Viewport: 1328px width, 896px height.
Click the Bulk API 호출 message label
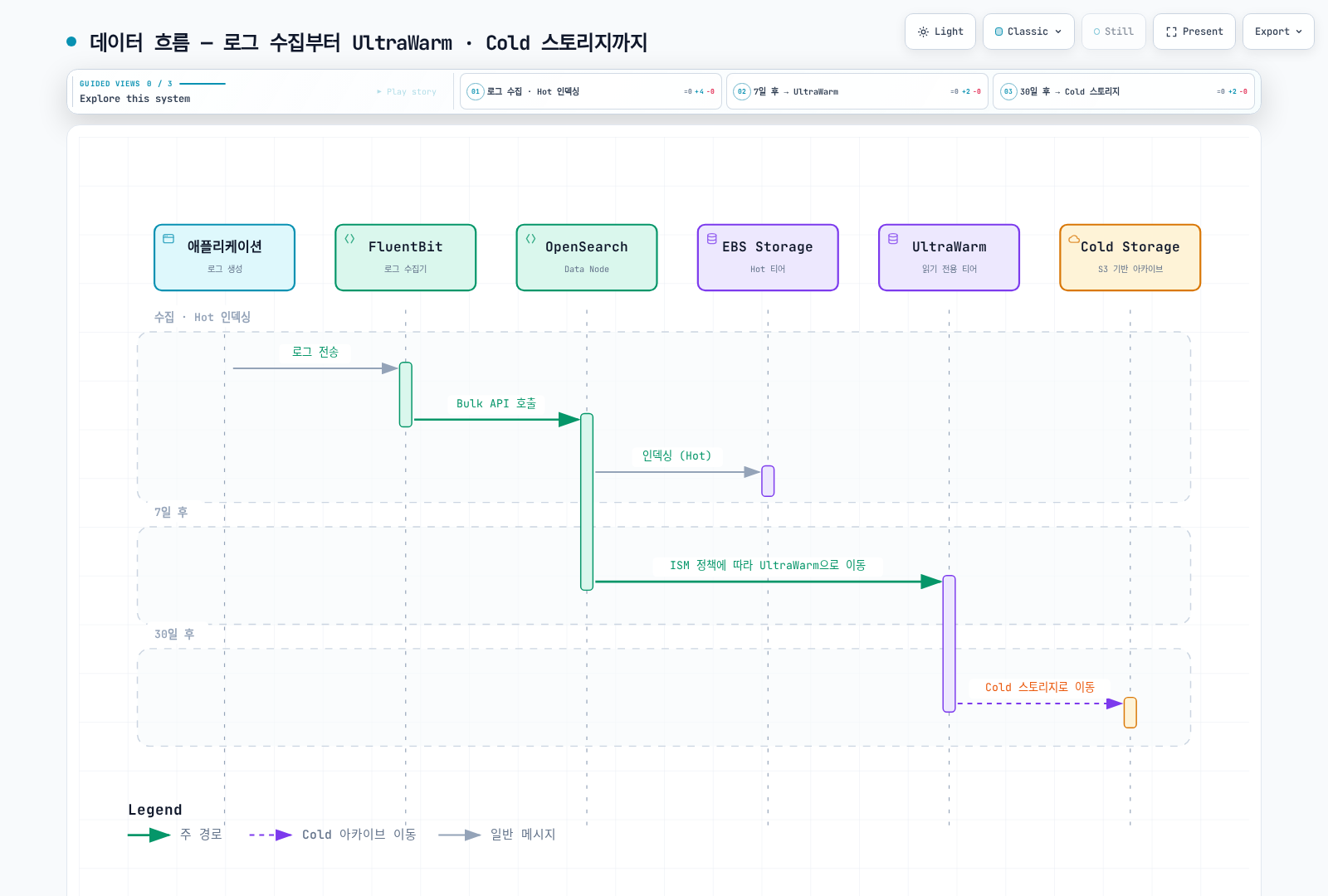496,403
